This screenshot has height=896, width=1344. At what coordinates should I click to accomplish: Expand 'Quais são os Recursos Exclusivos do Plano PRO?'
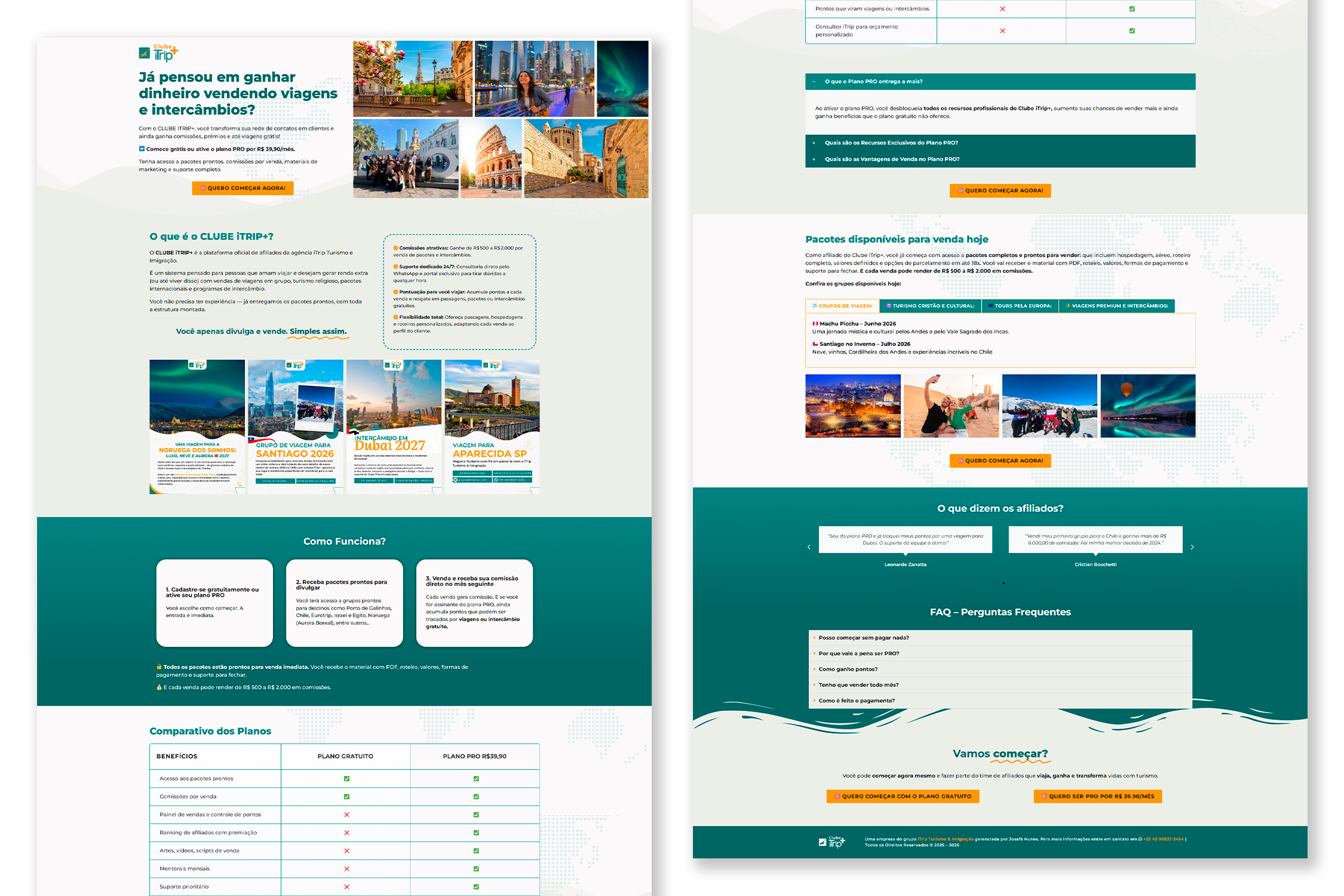[891, 143]
